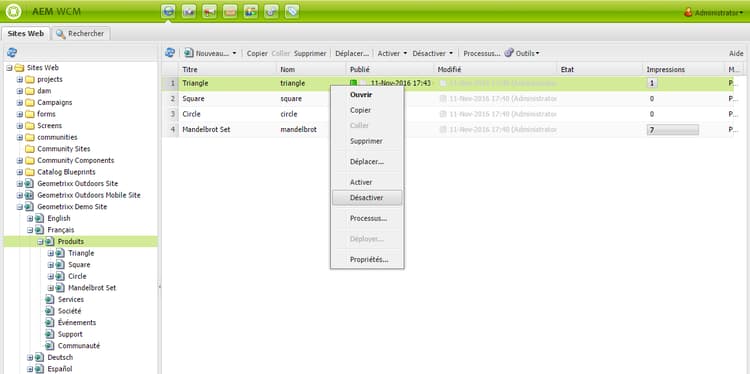Viewport: 750px width, 374px height.
Task: Click the forms folder icon
Action: tap(30, 114)
